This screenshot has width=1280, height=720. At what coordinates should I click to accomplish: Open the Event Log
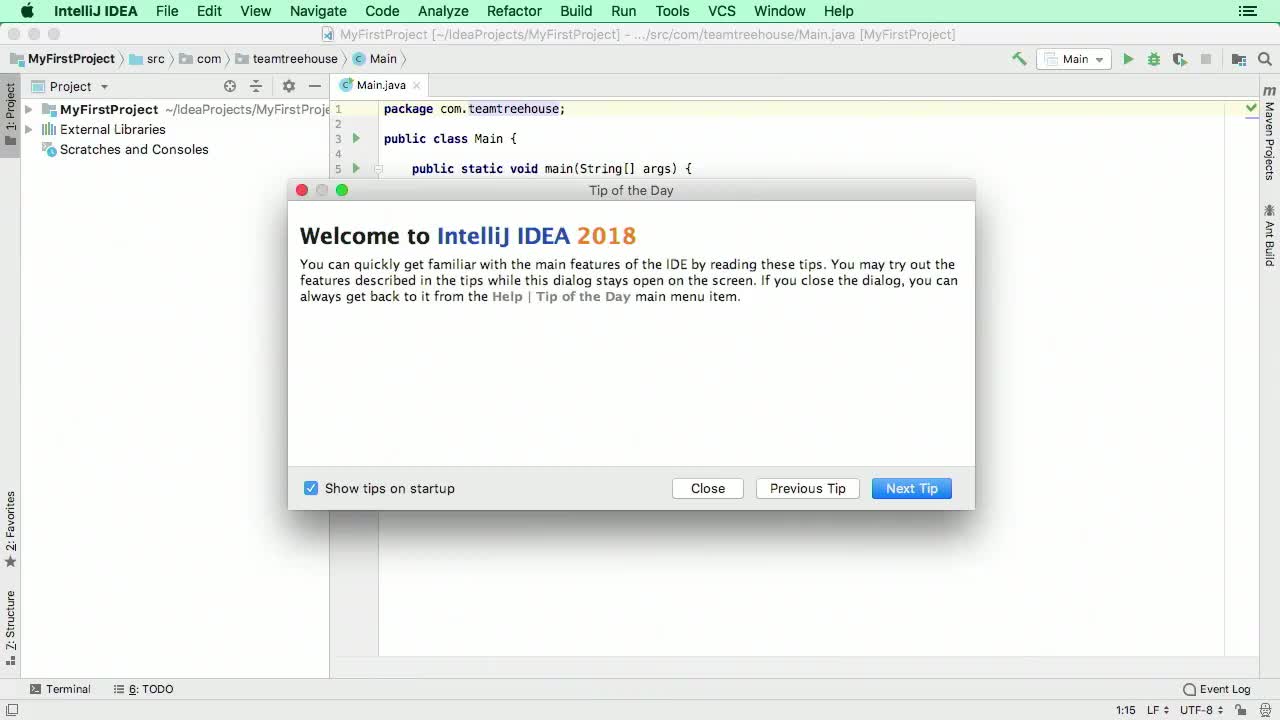[1217, 689]
